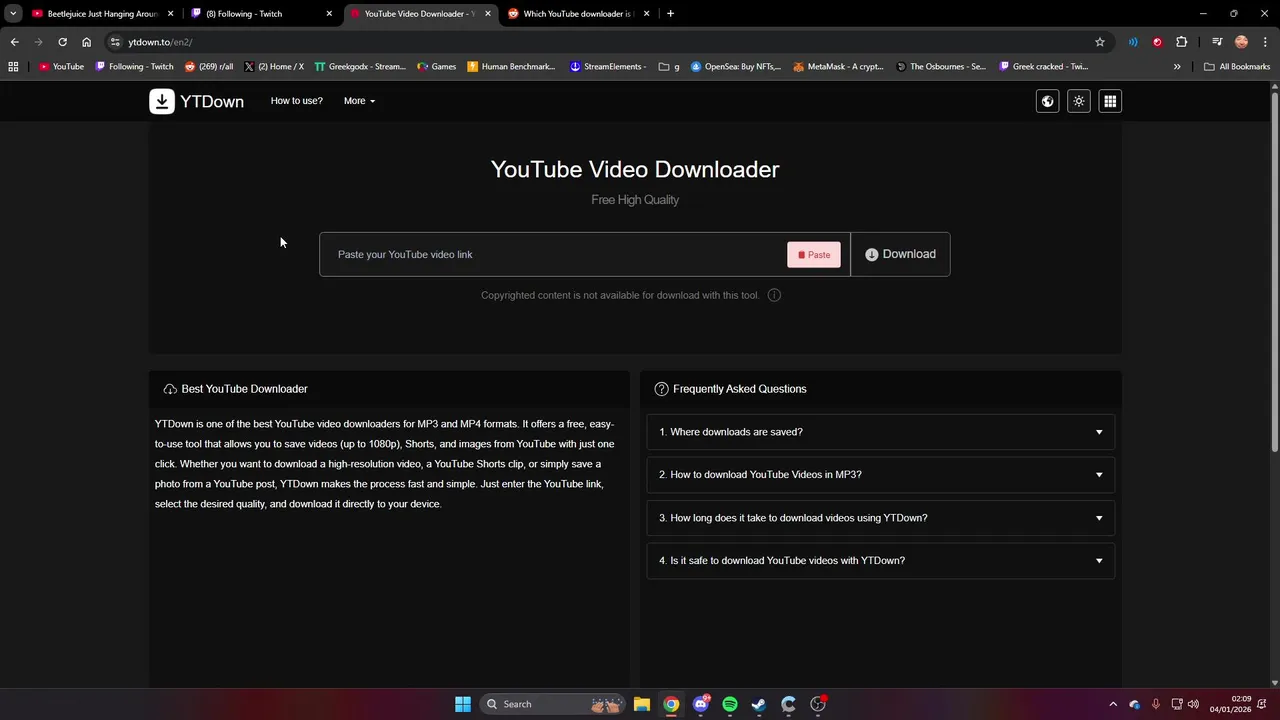Screen dimensions: 1280x720
Task: Click the YTDown logo icon
Action: point(162,101)
